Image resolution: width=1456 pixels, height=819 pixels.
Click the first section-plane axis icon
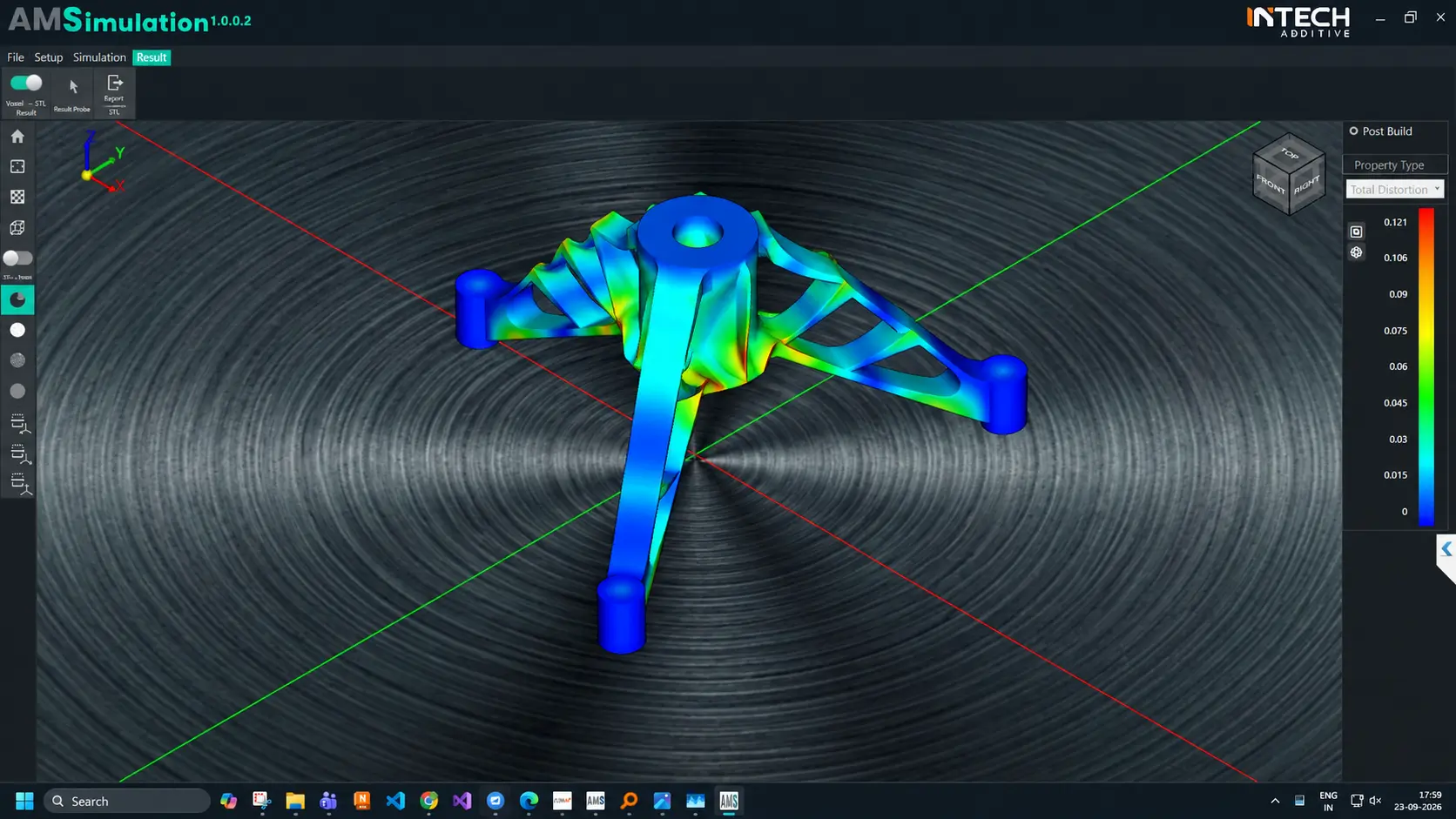(20, 424)
